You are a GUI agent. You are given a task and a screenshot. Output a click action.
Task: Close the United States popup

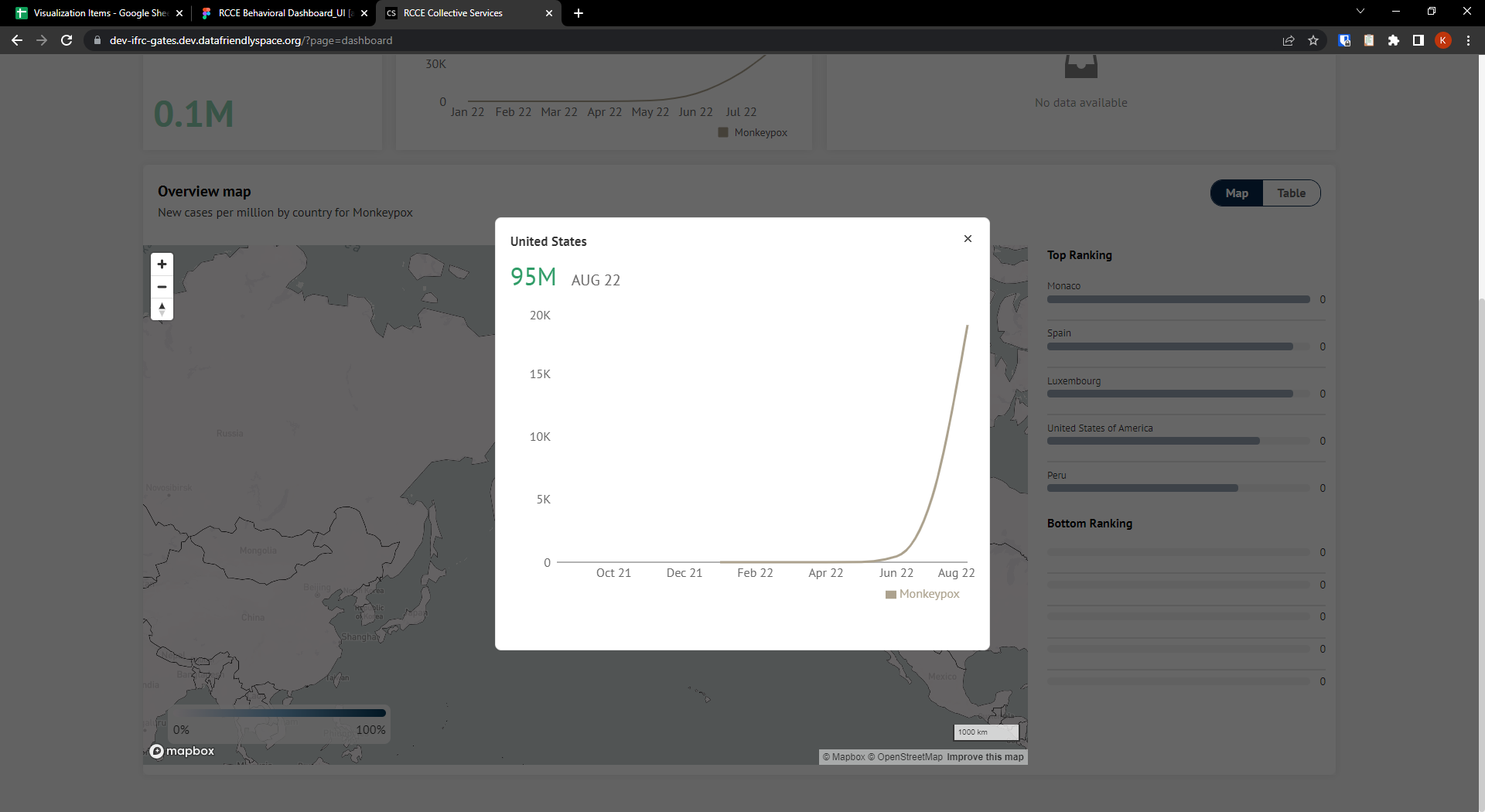click(x=968, y=238)
